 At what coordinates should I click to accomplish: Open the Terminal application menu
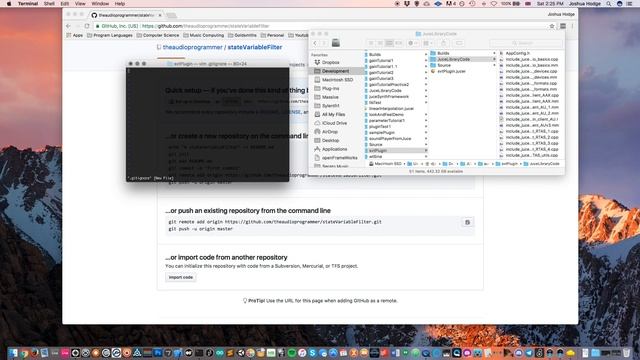(28, 3)
